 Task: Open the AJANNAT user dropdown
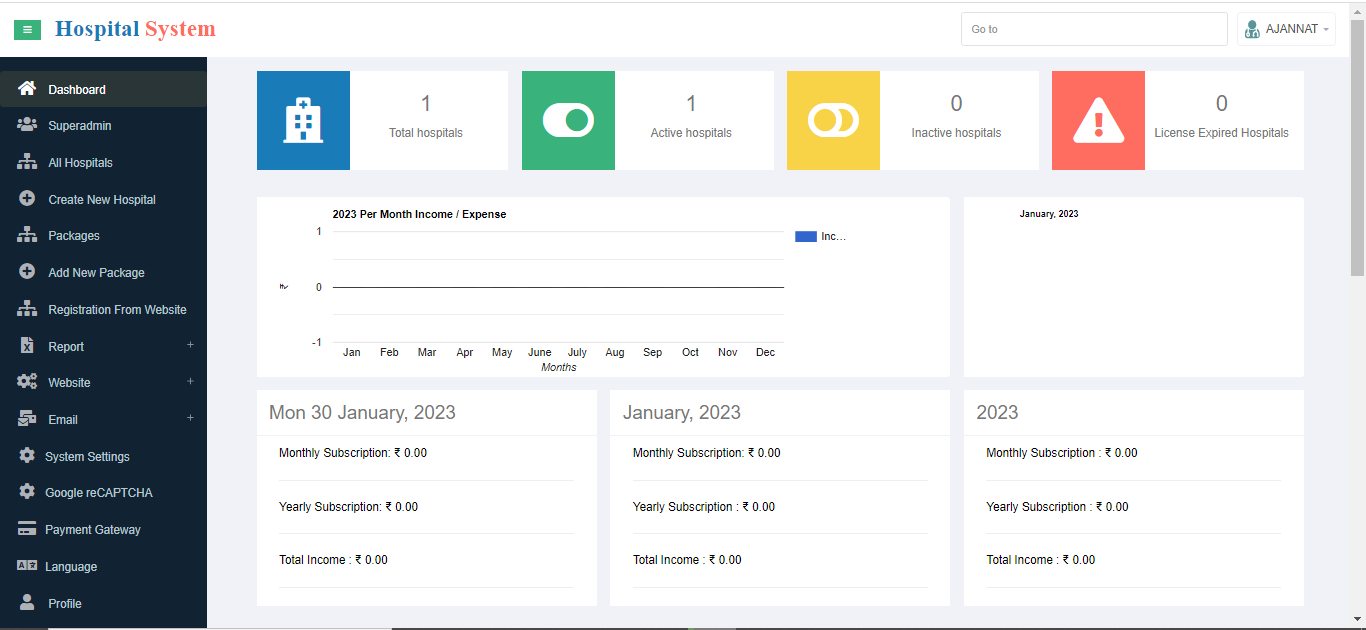coord(1286,29)
